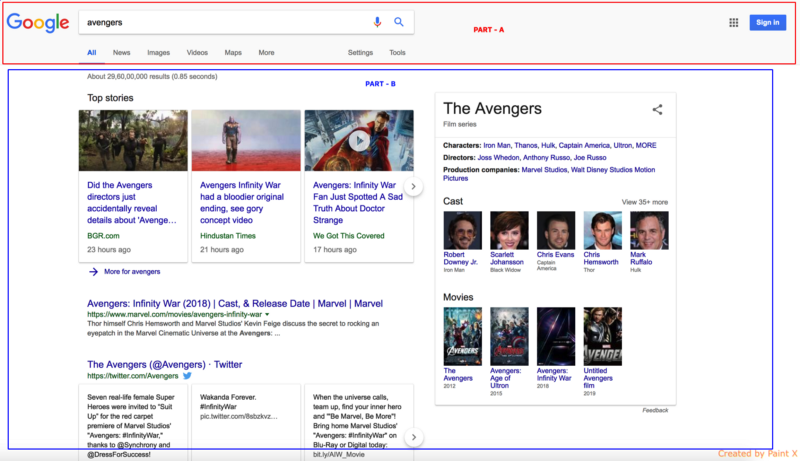Open search Settings
800x461 pixels.
tap(360, 53)
